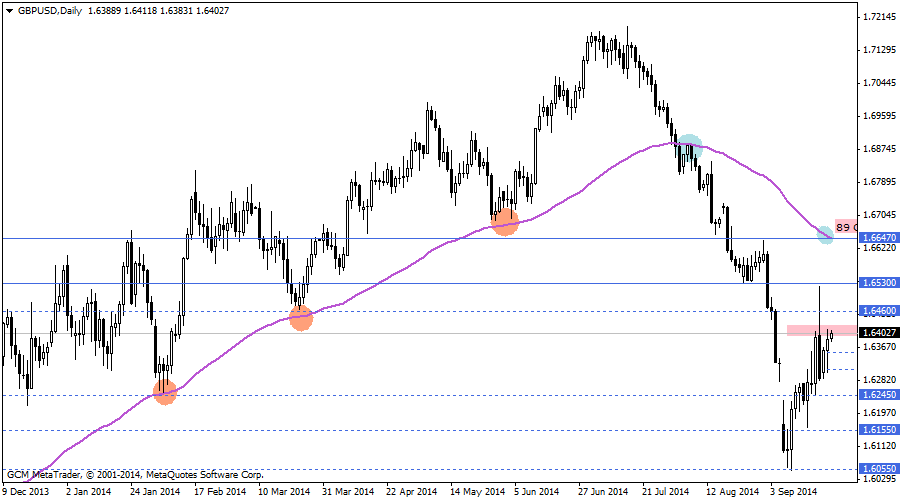The height and width of the screenshot is (500, 900).
Task: Click the GCM MetaTrader copyright text
Action: tap(135, 474)
